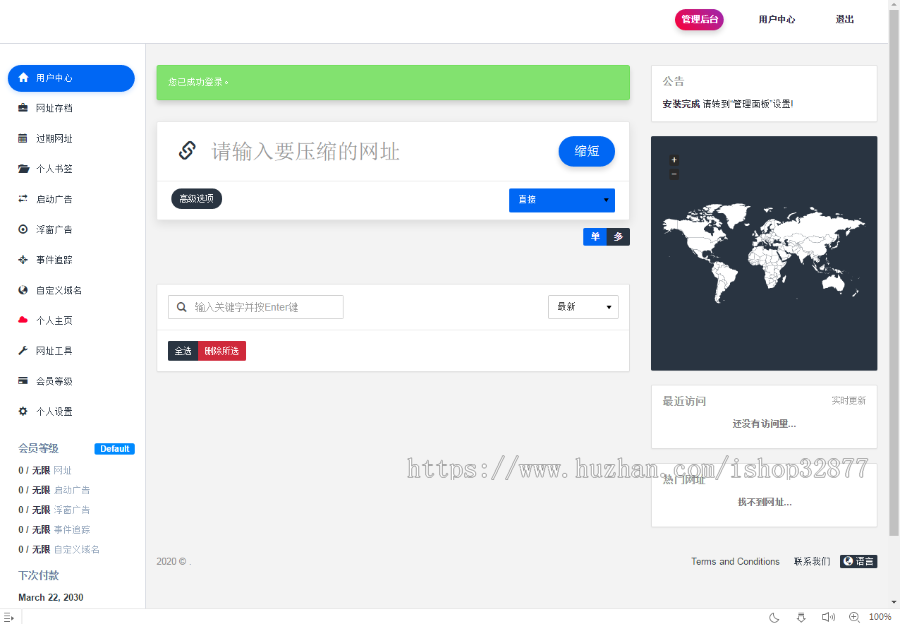
Task: Expand the 最新 sorting dropdown
Action: [x=582, y=307]
